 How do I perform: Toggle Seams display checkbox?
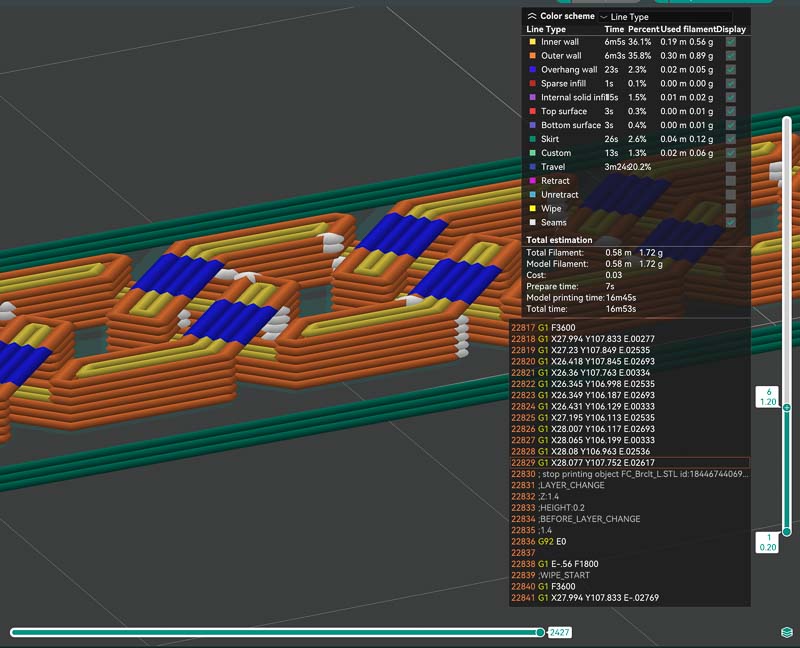point(731,222)
